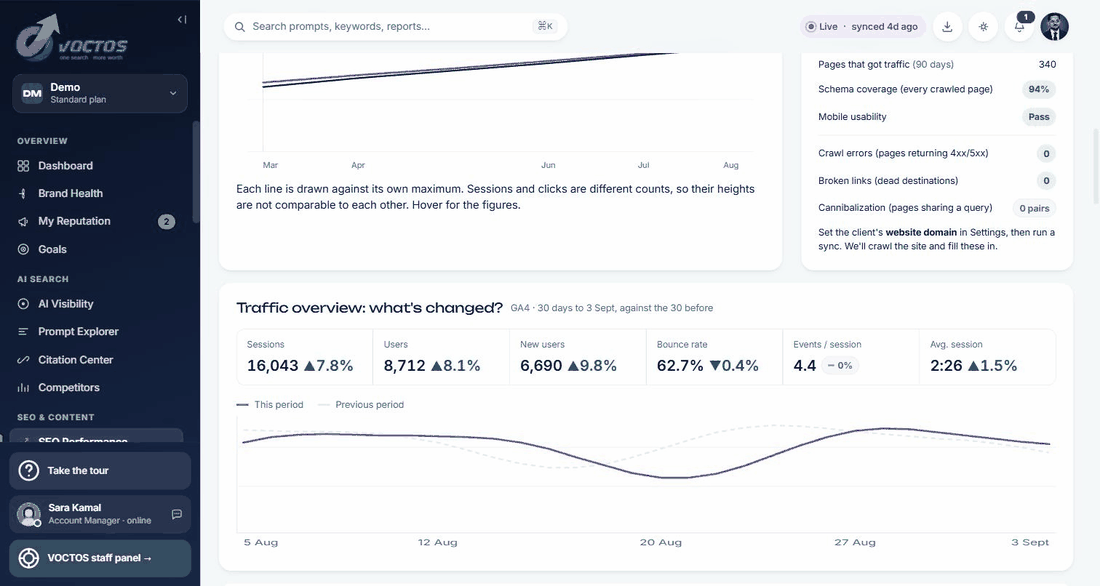
Task: Click the question mark tour icon
Action: (x=29, y=471)
